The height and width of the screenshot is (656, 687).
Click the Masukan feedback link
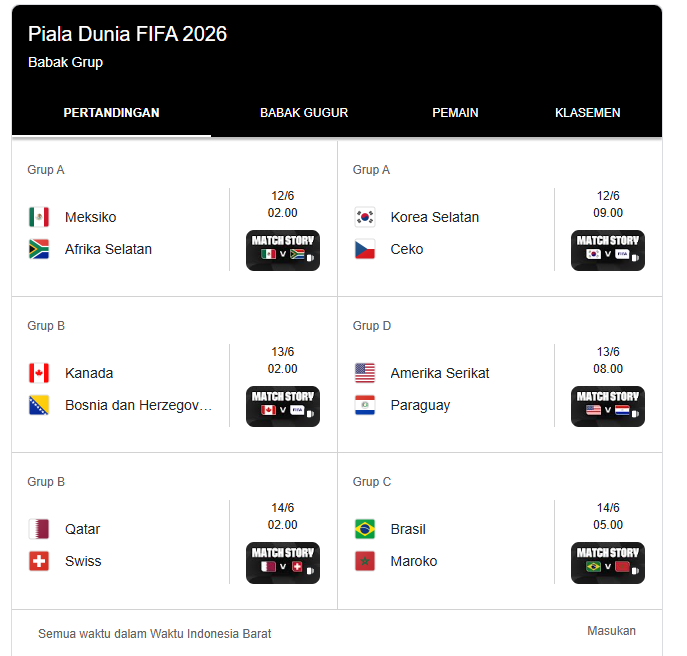click(x=611, y=631)
